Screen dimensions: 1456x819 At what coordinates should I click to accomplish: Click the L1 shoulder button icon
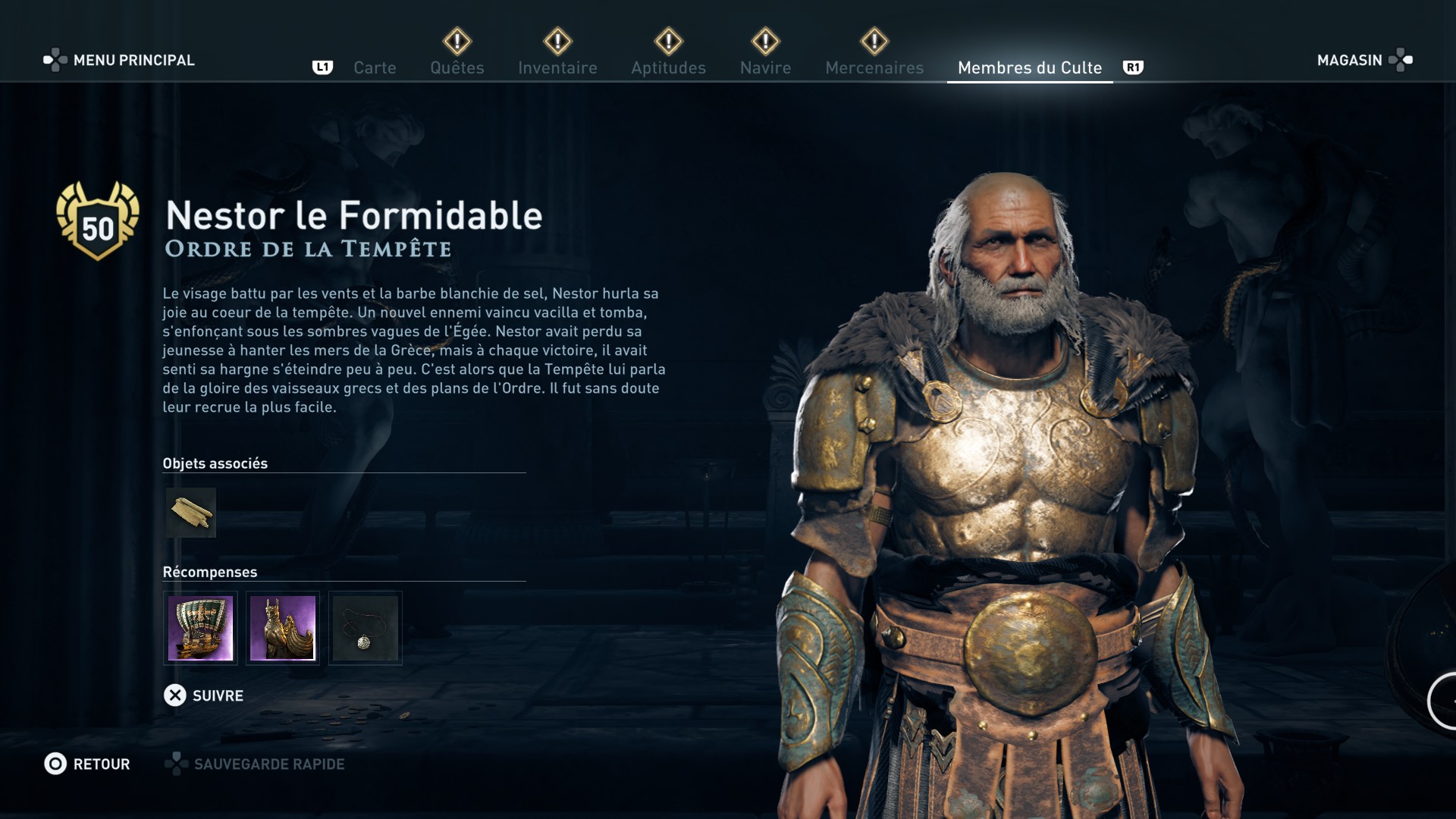pyautogui.click(x=322, y=67)
